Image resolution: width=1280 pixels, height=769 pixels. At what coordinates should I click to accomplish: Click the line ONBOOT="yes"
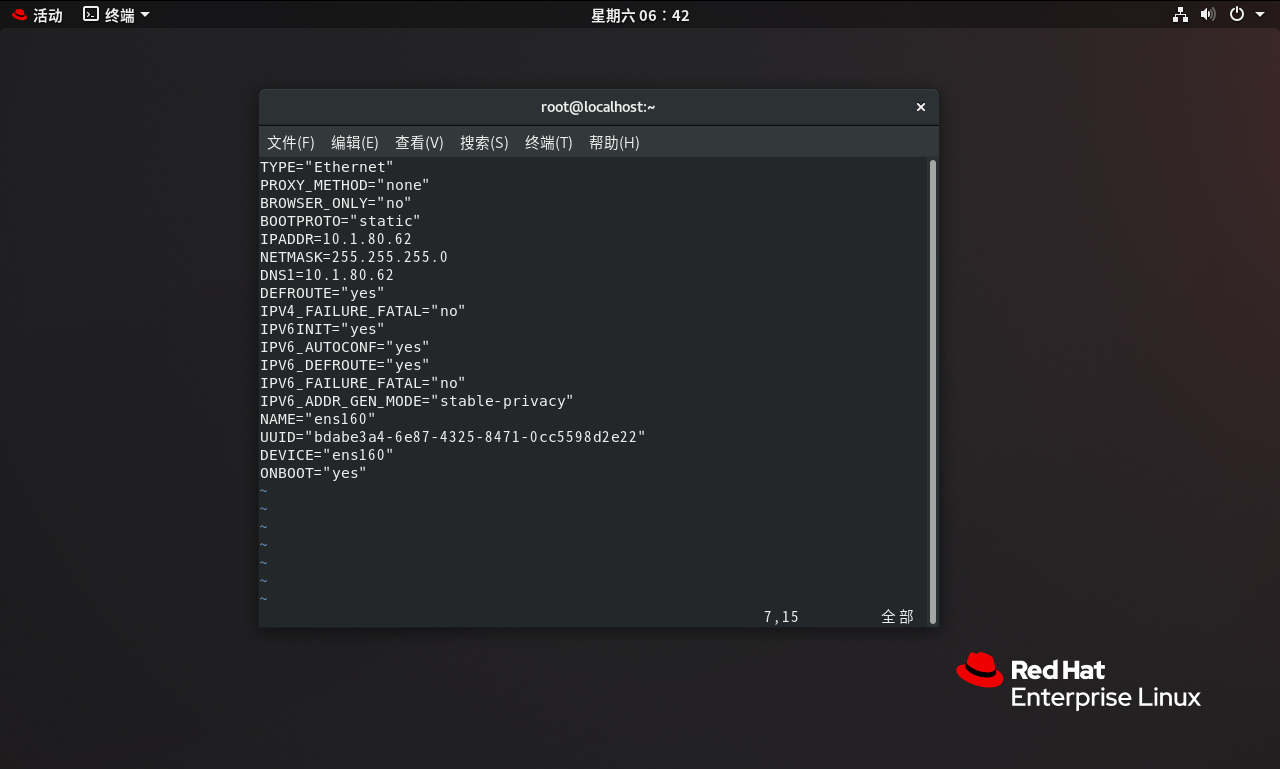pyautogui.click(x=313, y=473)
